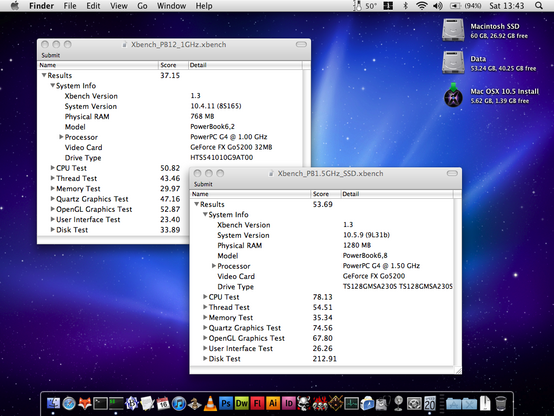The width and height of the screenshot is (554, 416).
Task: Toggle toolbar pill button in SSD window
Action: click(452, 174)
